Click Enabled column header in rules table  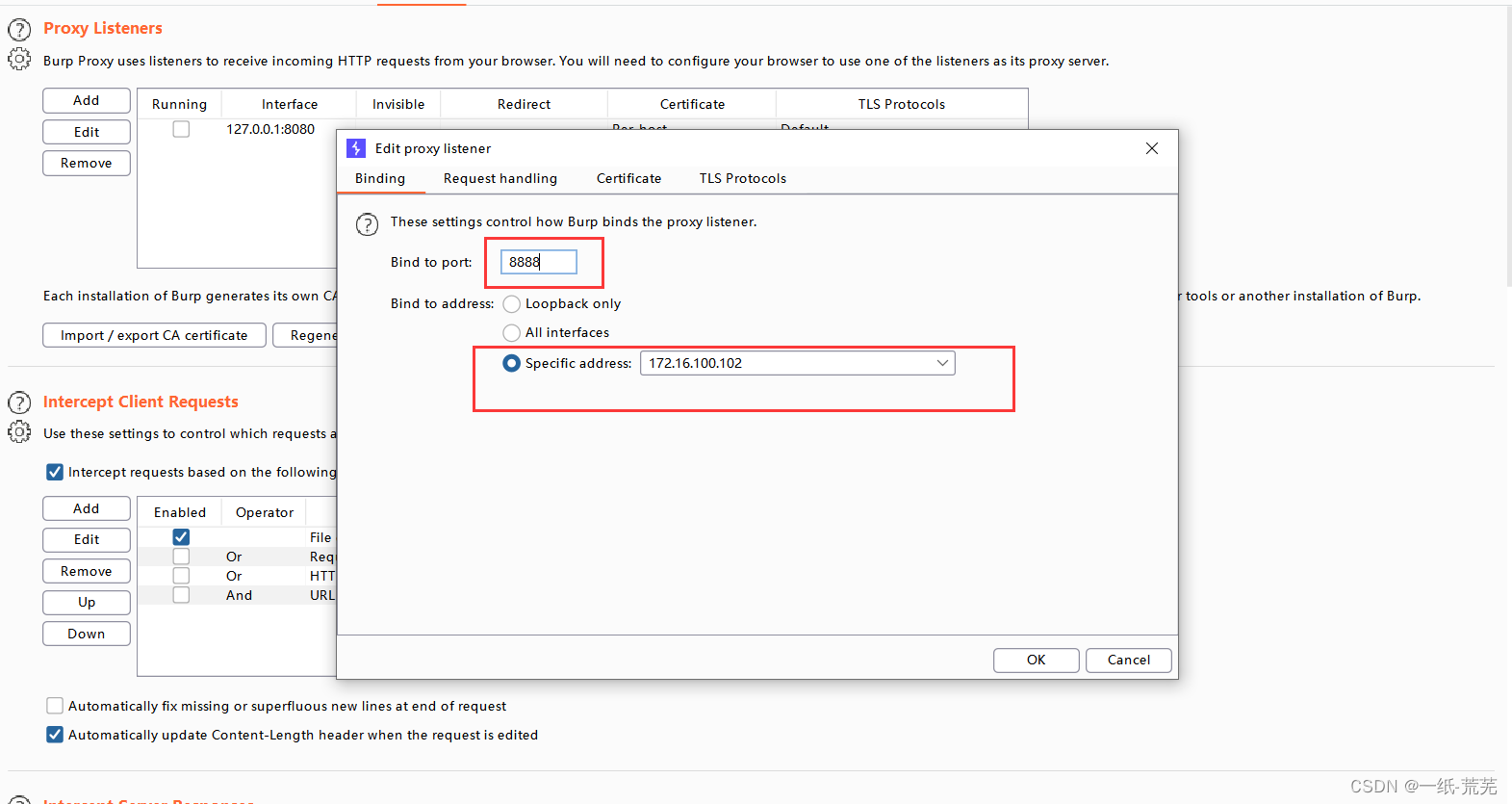pyautogui.click(x=180, y=512)
